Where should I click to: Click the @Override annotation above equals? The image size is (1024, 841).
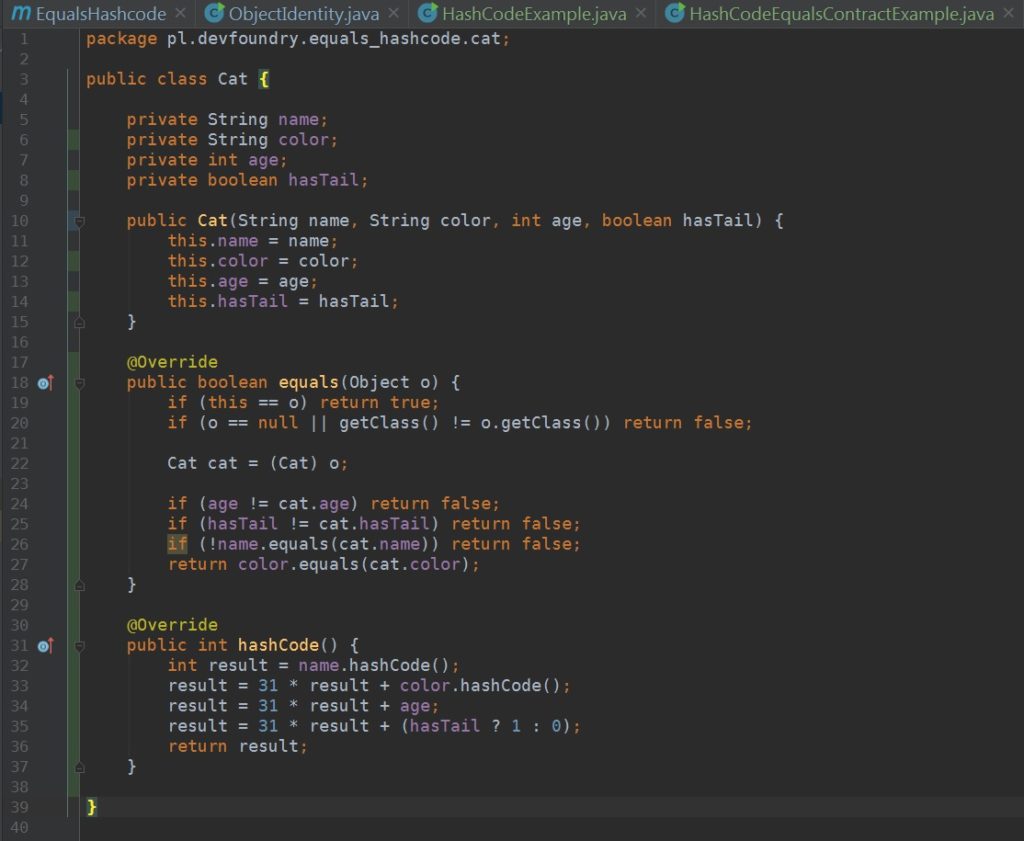point(172,362)
